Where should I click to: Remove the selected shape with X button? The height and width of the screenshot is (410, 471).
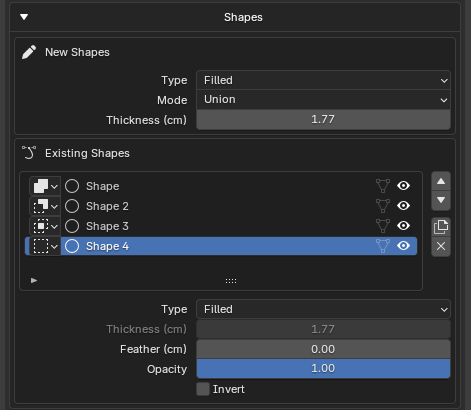click(441, 247)
